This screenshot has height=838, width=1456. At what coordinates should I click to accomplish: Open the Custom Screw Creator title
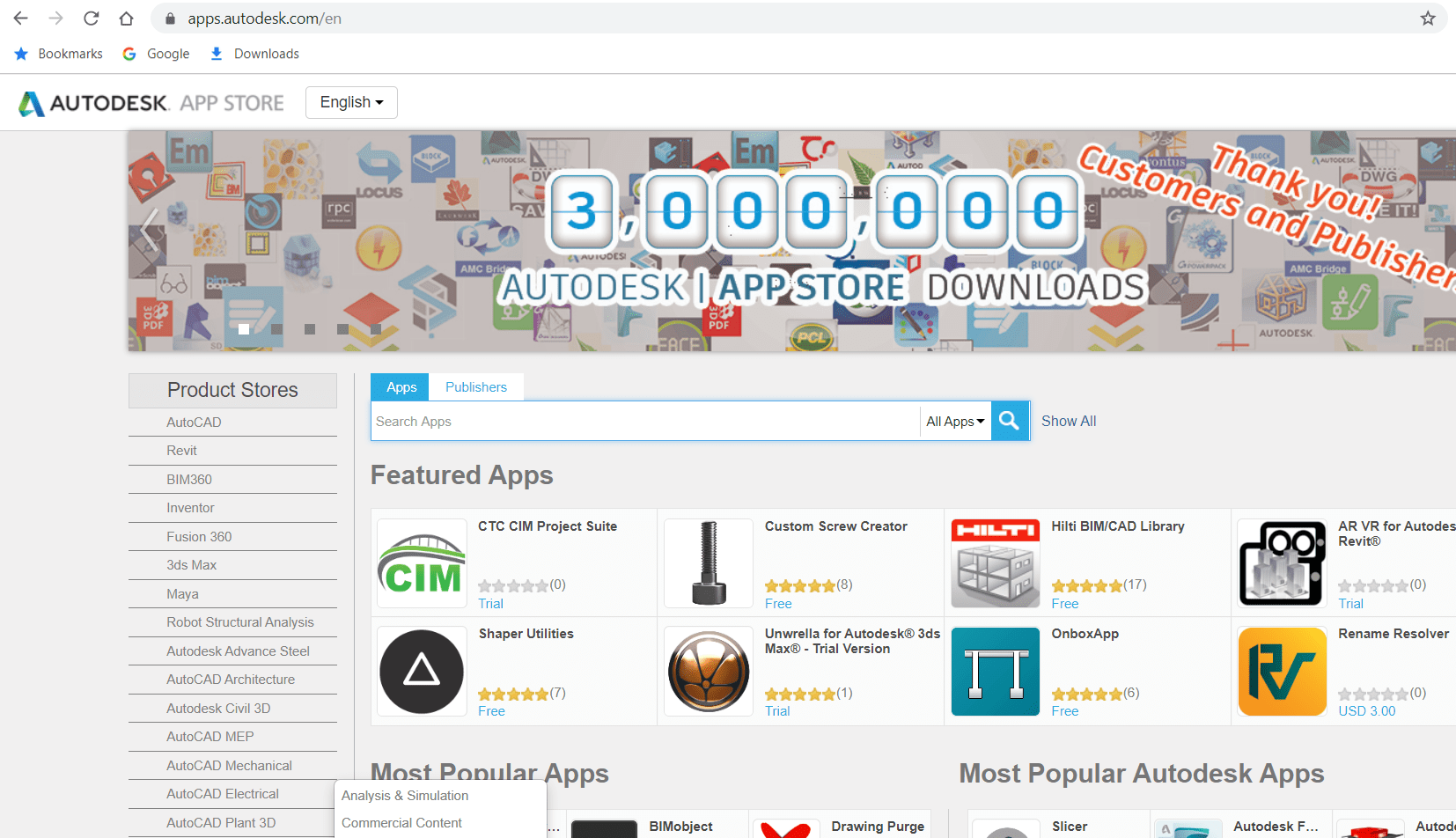836,526
